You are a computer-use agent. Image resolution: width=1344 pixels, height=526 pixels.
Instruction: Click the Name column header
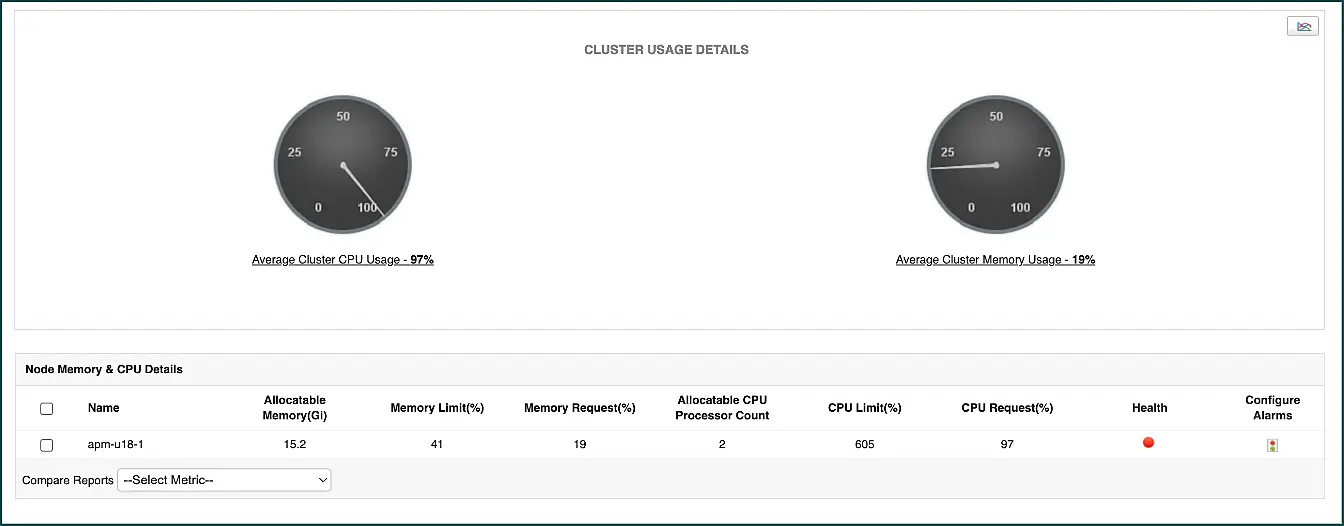(x=103, y=408)
